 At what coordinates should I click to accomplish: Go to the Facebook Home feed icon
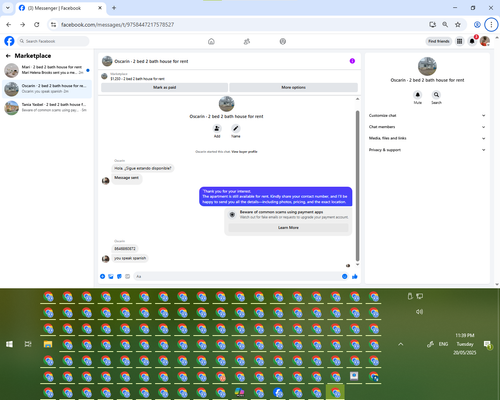[x=211, y=41]
